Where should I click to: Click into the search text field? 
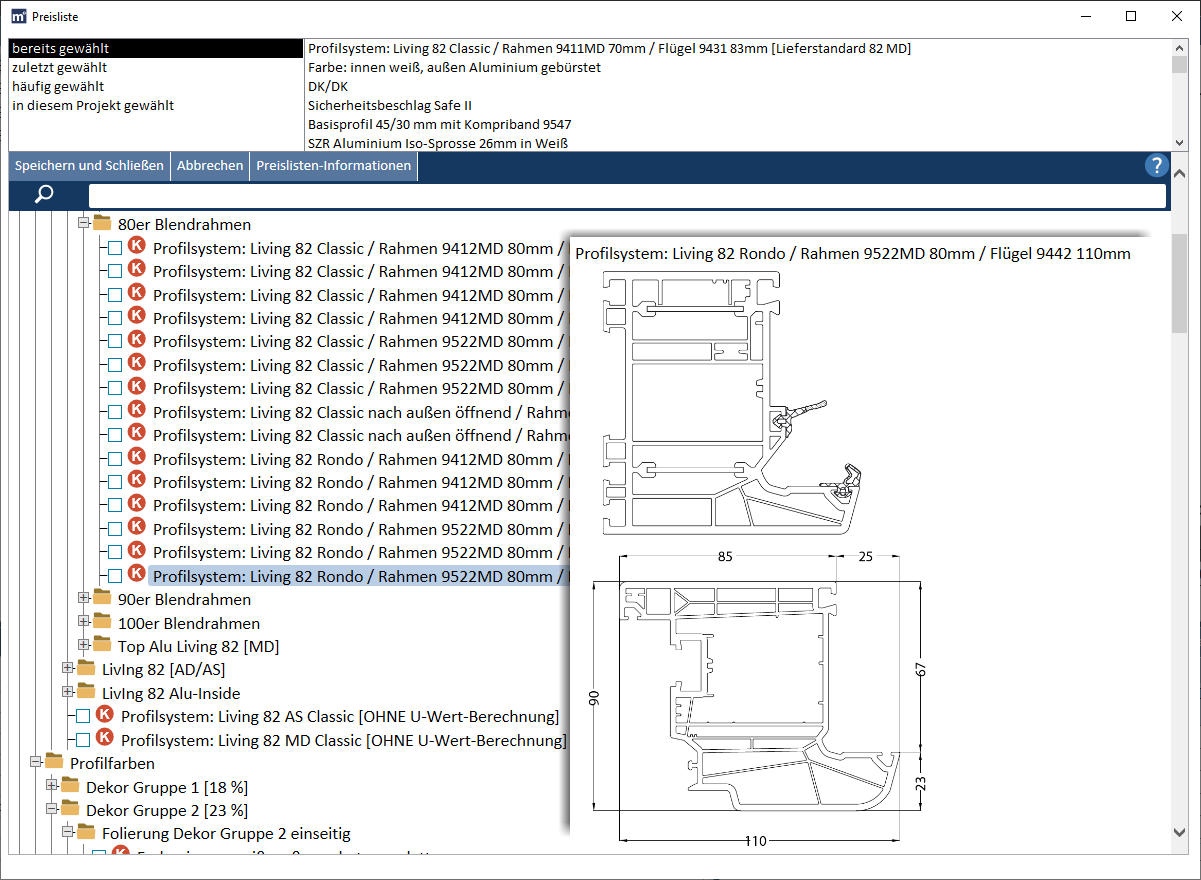(x=626, y=196)
